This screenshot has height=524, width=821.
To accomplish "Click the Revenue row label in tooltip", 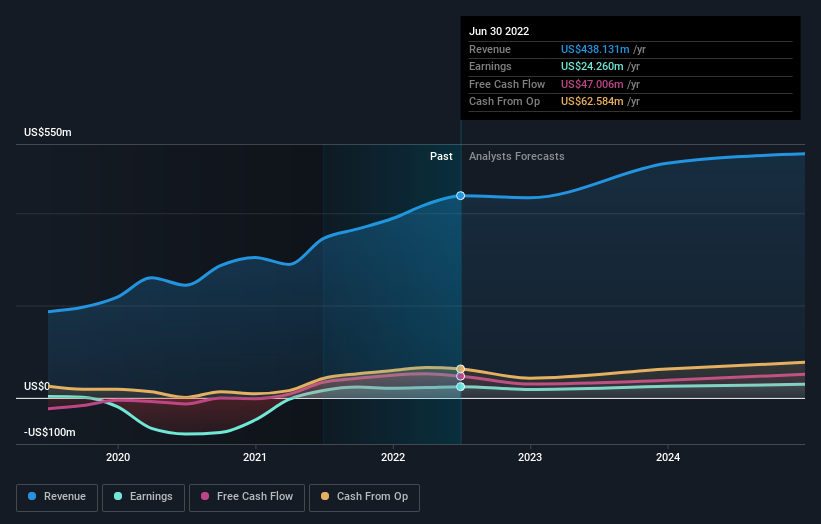I will [490, 49].
